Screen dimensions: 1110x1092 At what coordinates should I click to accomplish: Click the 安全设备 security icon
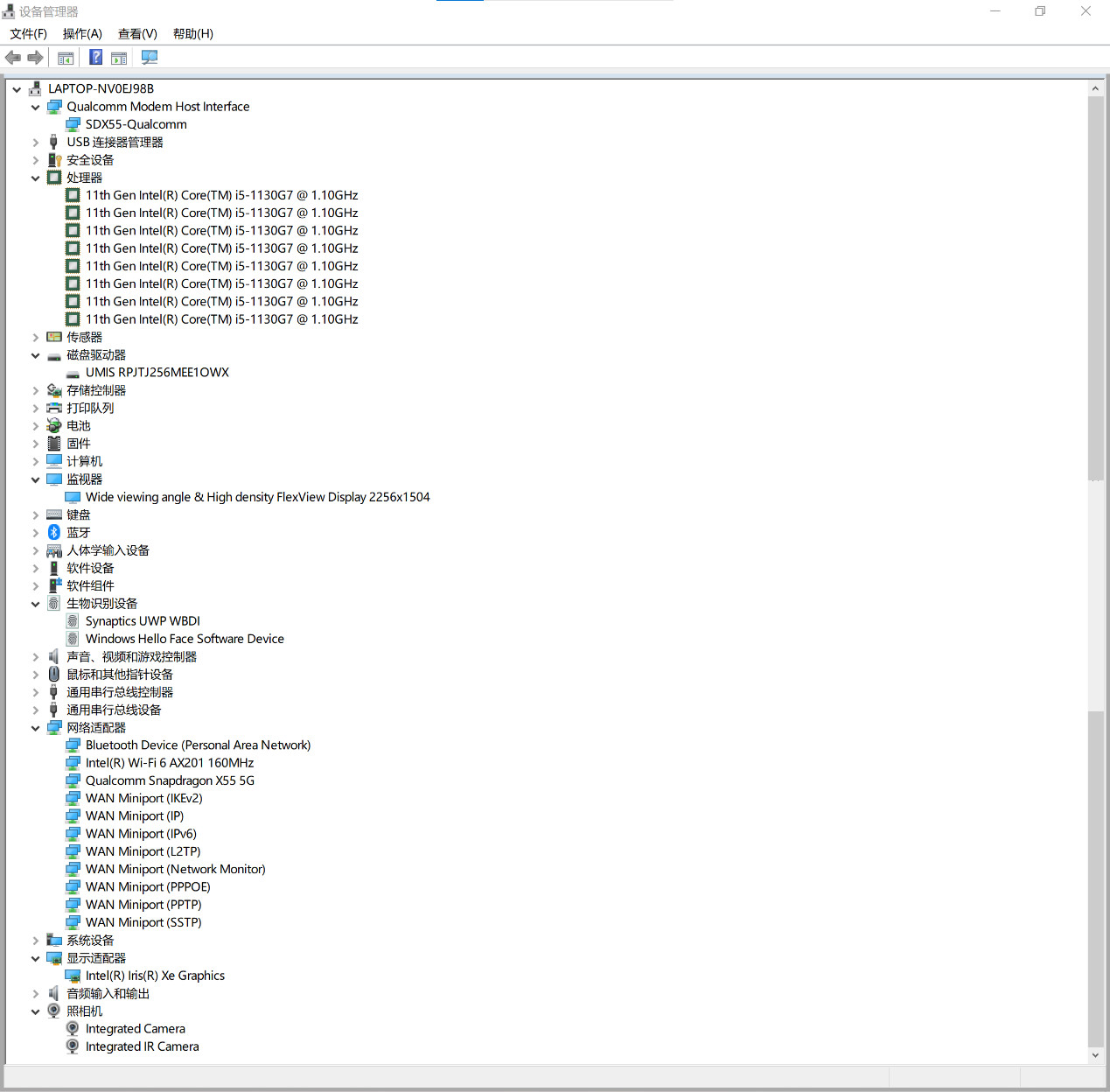coord(54,160)
